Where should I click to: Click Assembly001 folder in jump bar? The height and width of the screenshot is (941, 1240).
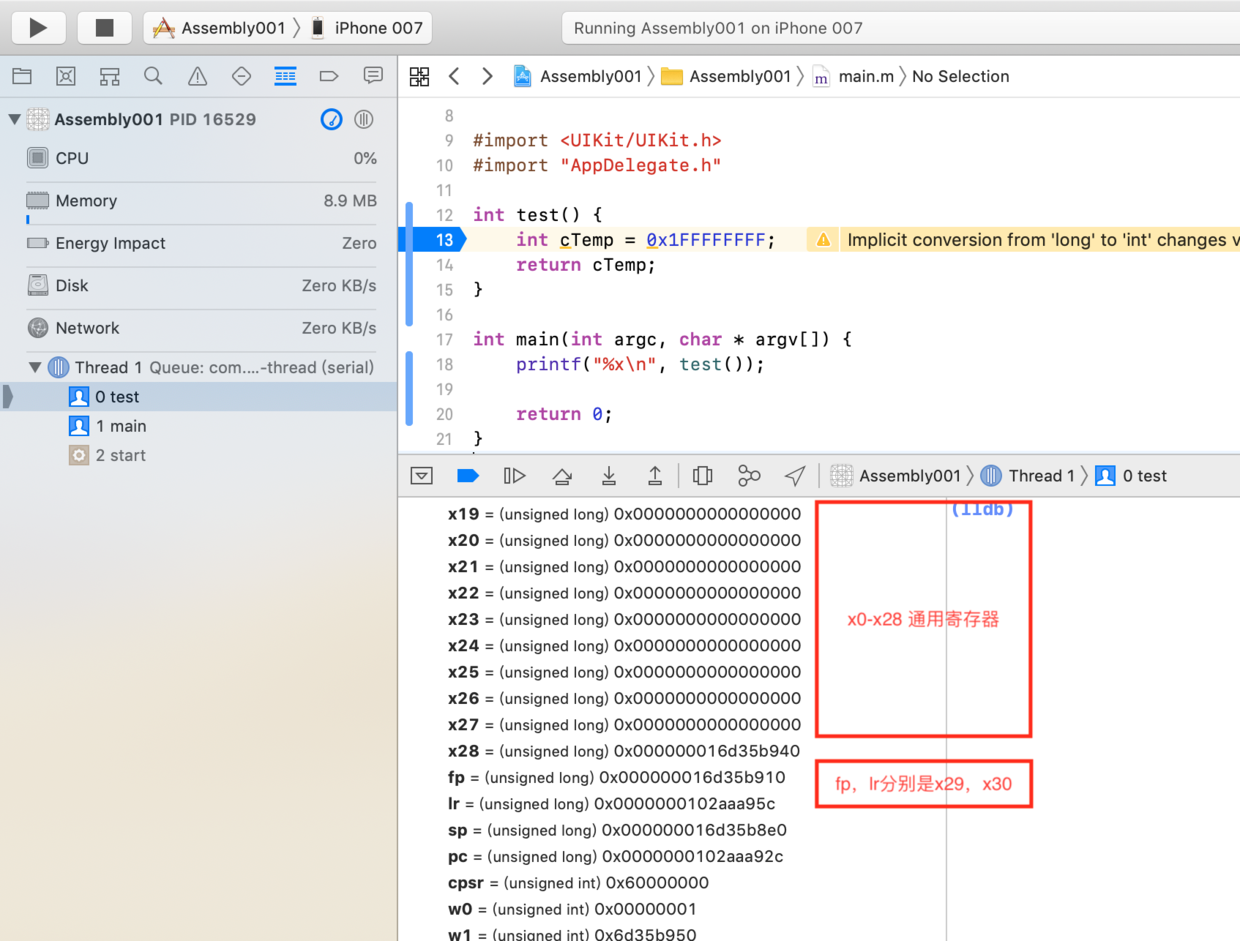(726, 77)
